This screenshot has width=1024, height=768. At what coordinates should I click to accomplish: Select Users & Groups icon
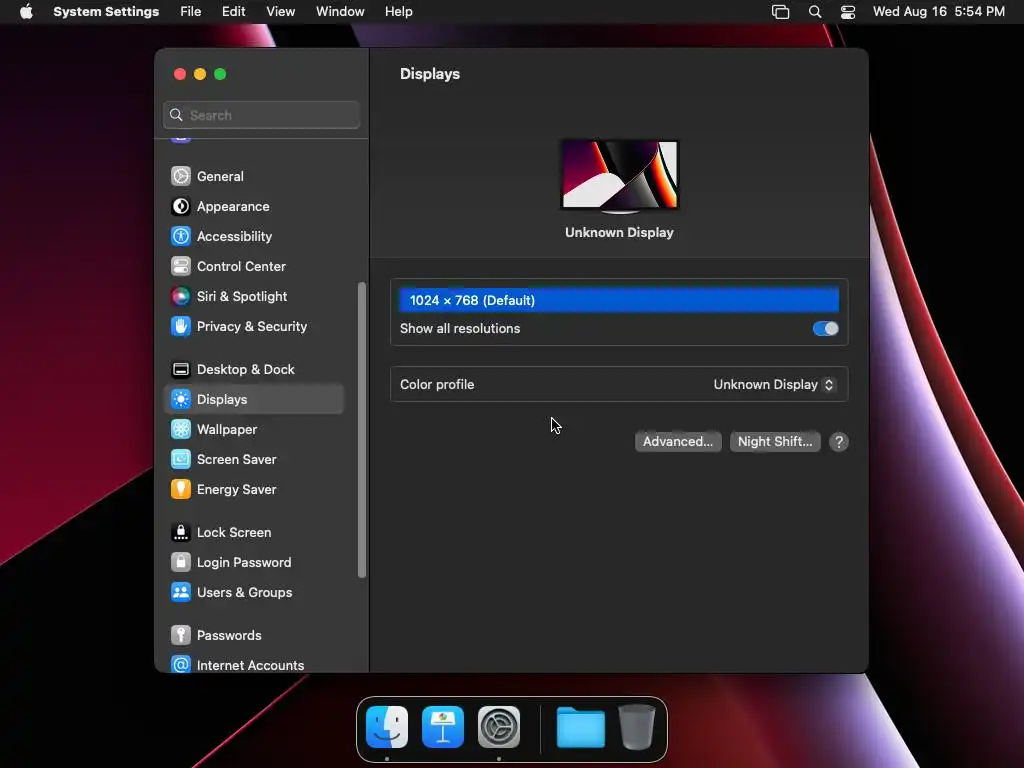click(181, 592)
